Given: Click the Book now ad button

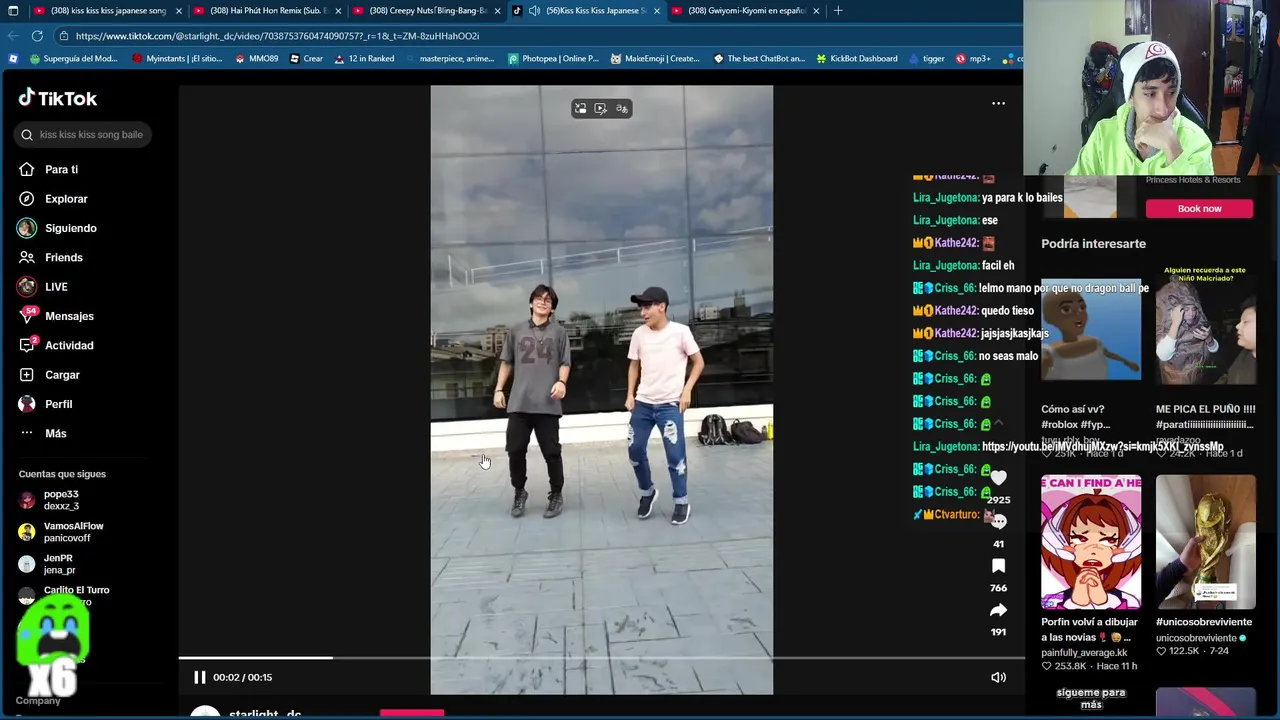Looking at the screenshot, I should 1199,208.
